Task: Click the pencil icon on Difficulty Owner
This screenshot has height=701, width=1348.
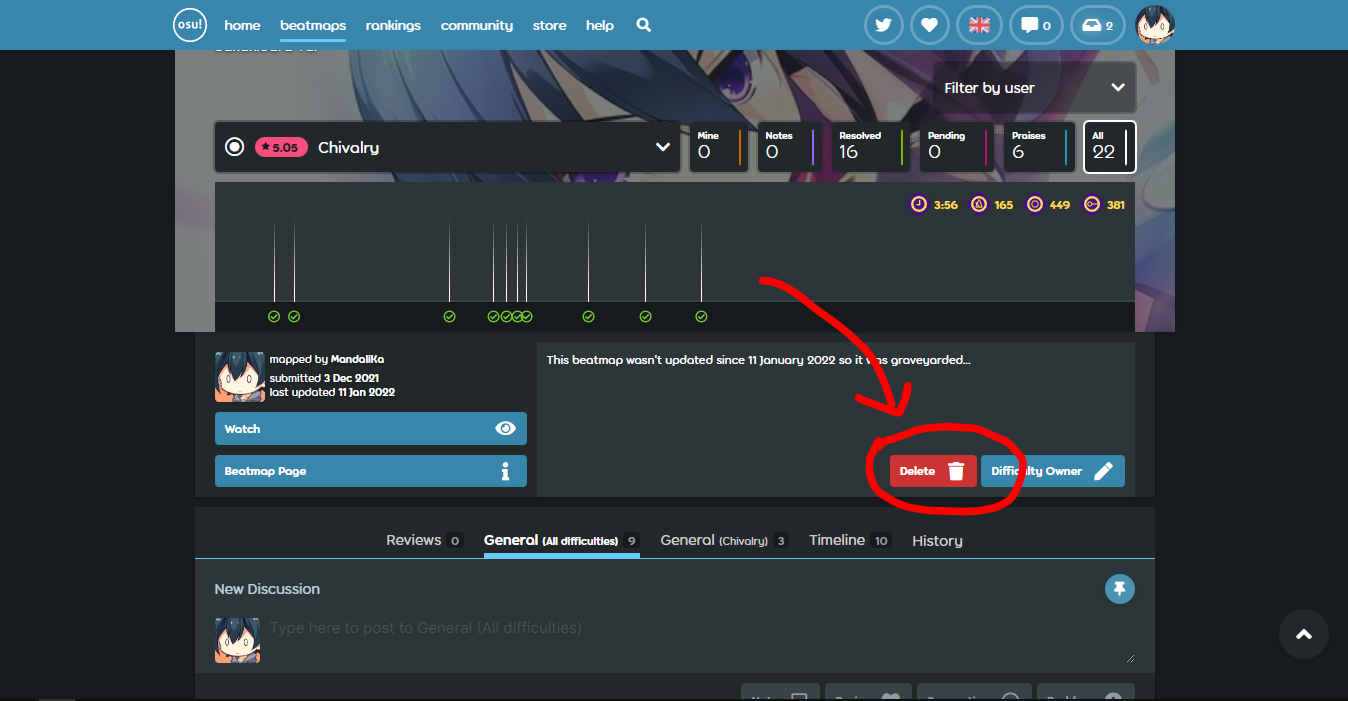Action: [x=1103, y=471]
